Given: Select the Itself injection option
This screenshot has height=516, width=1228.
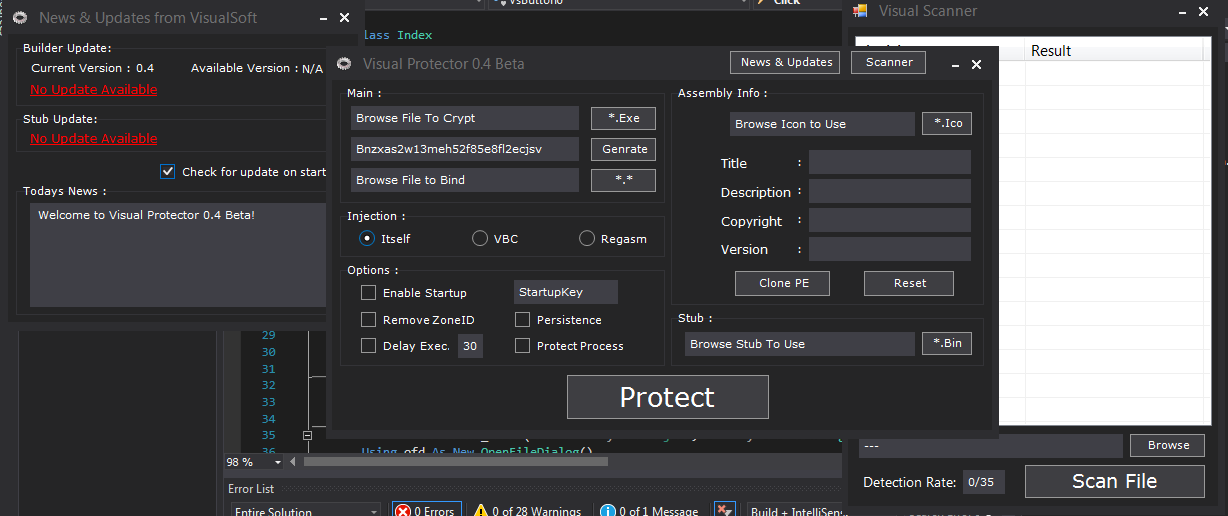Looking at the screenshot, I should 367,239.
